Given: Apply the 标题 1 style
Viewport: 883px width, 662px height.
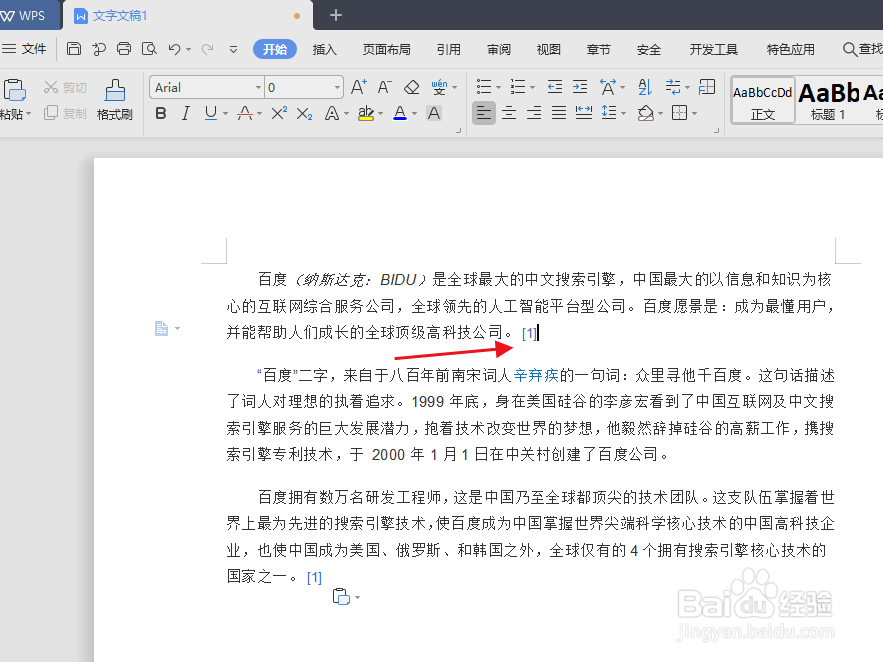Looking at the screenshot, I should 828,101.
